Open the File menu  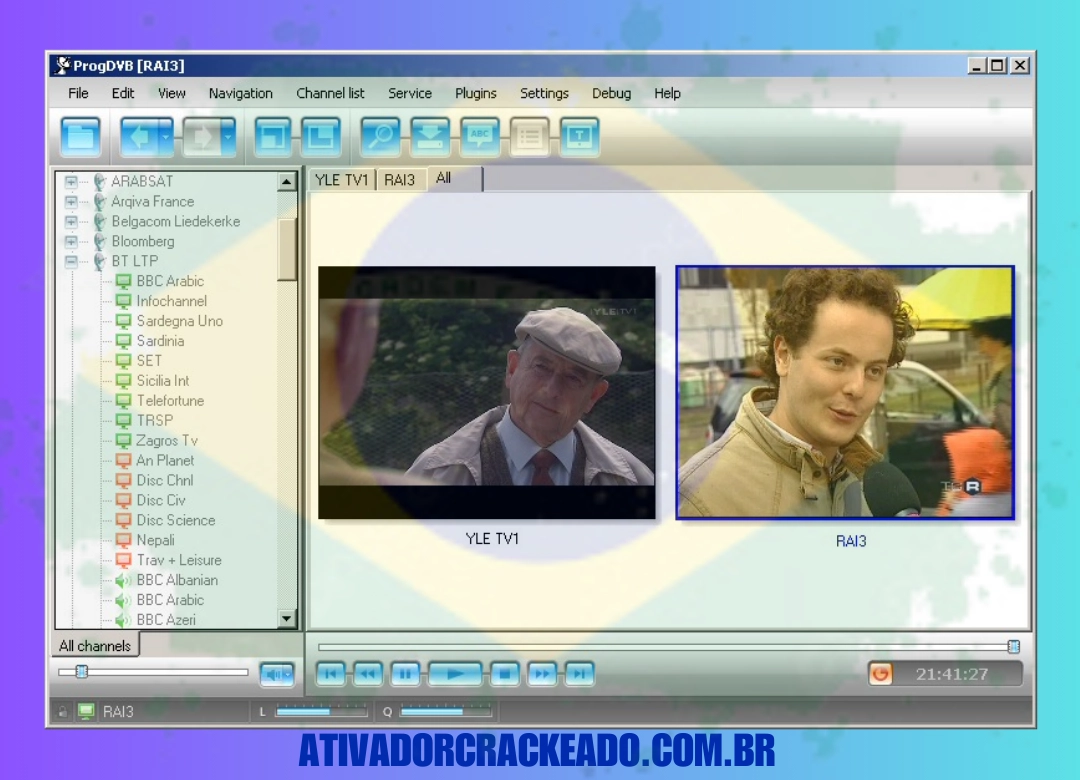point(78,93)
